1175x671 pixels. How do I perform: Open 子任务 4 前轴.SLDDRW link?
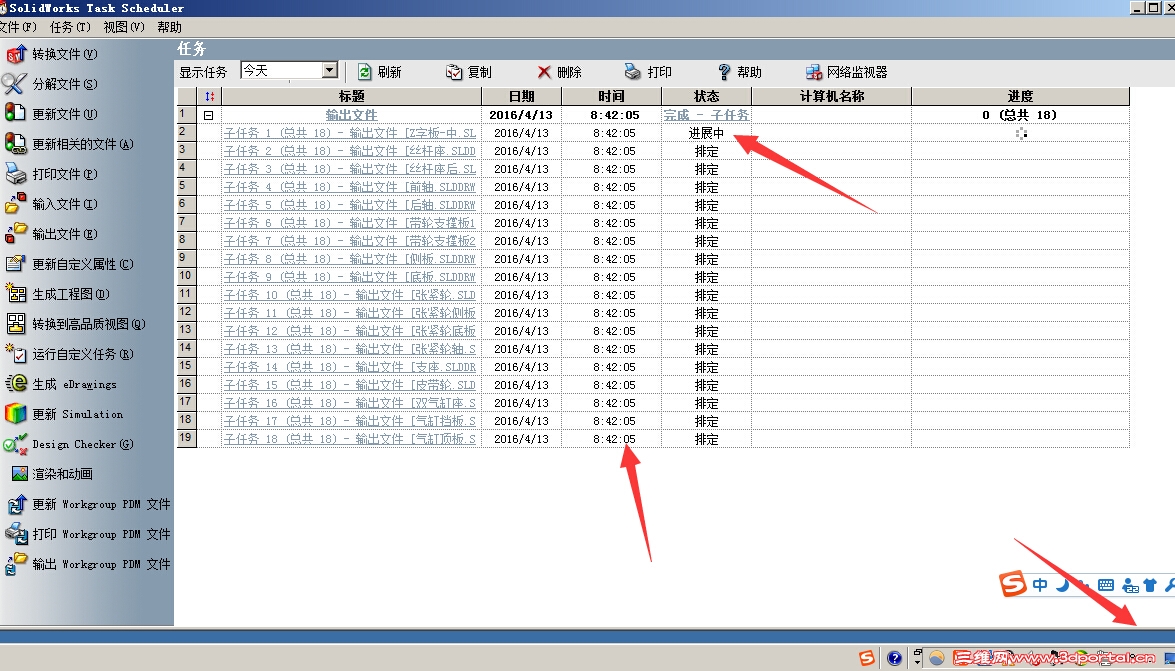(350, 187)
